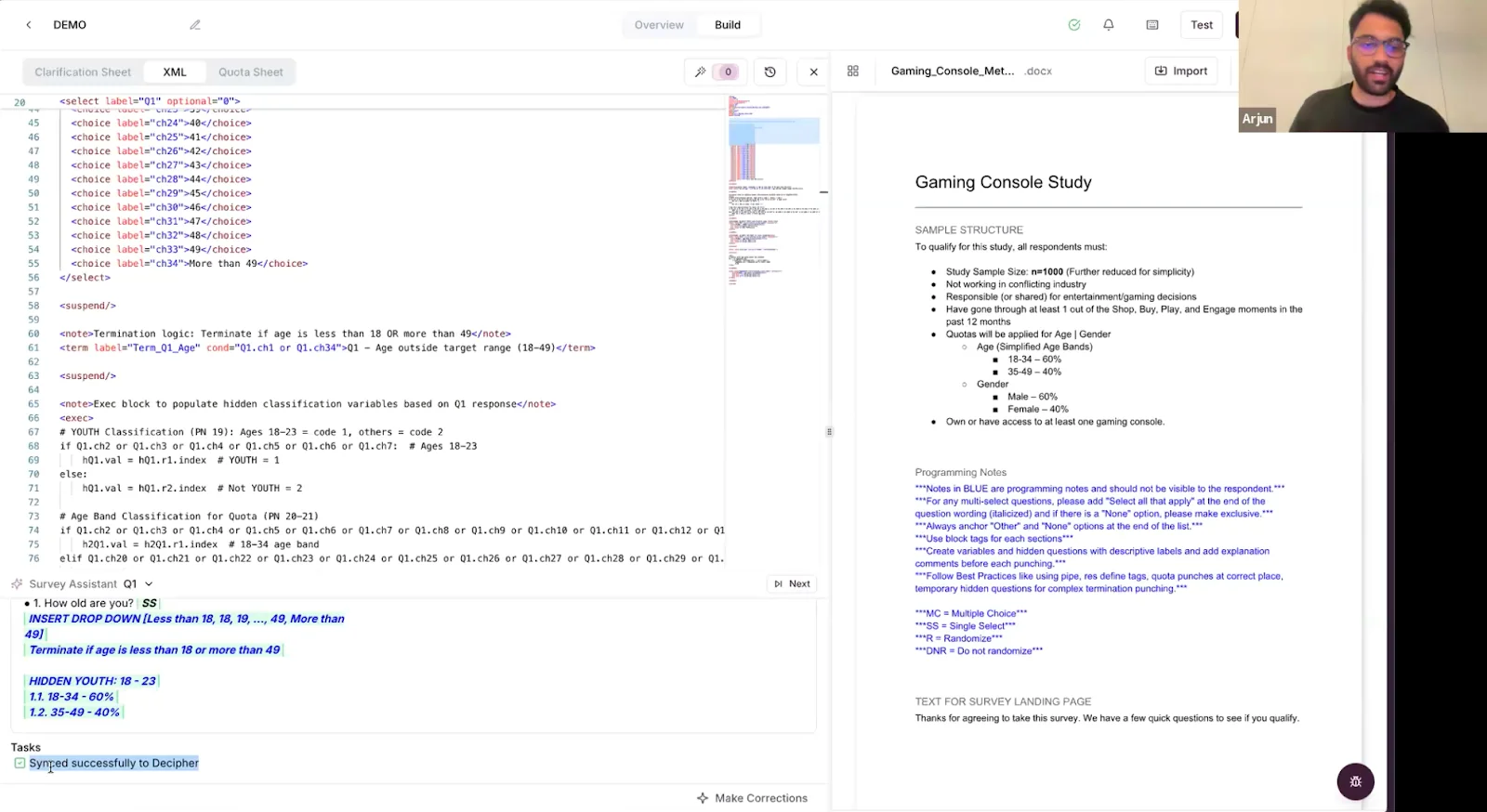Switch to the Overview tab
Screen dimensions: 1487x812
tap(659, 25)
